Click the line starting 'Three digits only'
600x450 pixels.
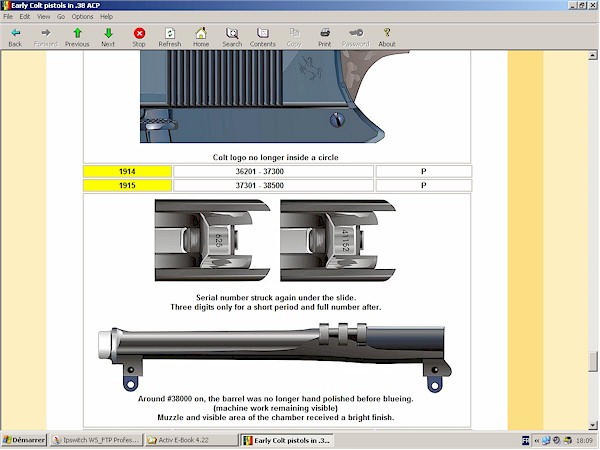(276, 307)
